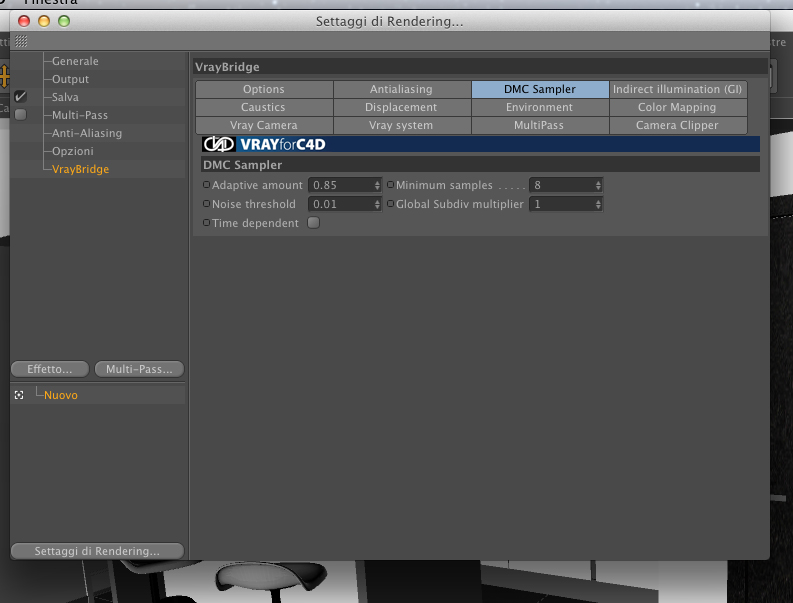The image size is (793, 603).
Task: Close the Settaggi di Rendering window
Action: (x=24, y=21)
